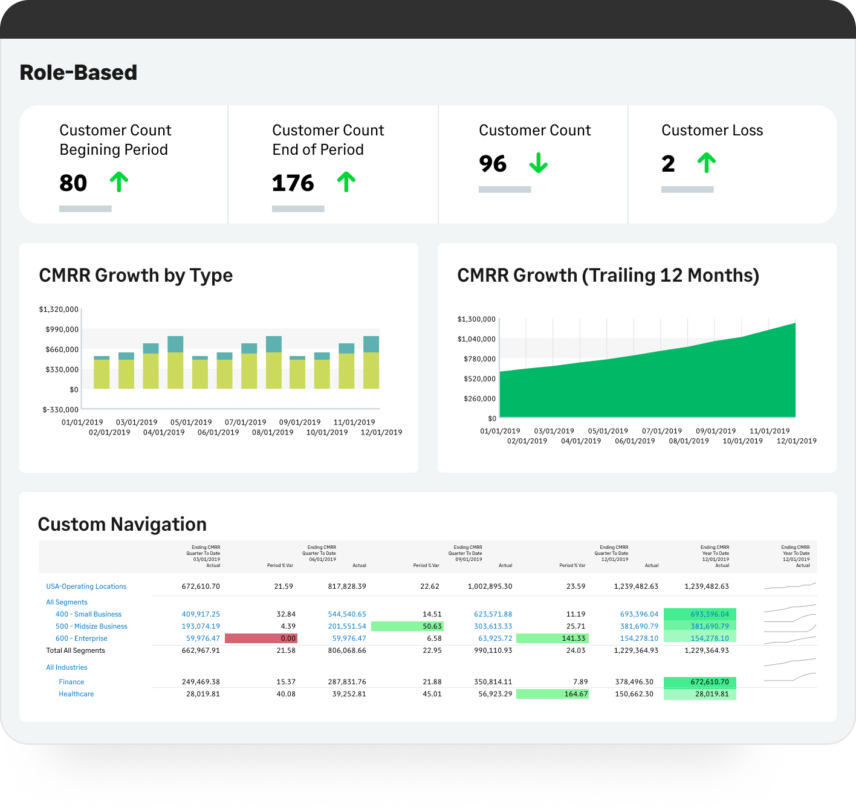Click green down arrow beside 96
The image size is (856, 810).
(538, 163)
